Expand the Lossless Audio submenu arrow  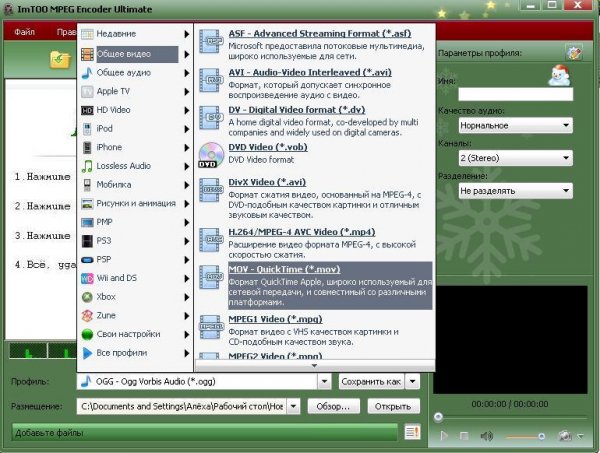(186, 166)
